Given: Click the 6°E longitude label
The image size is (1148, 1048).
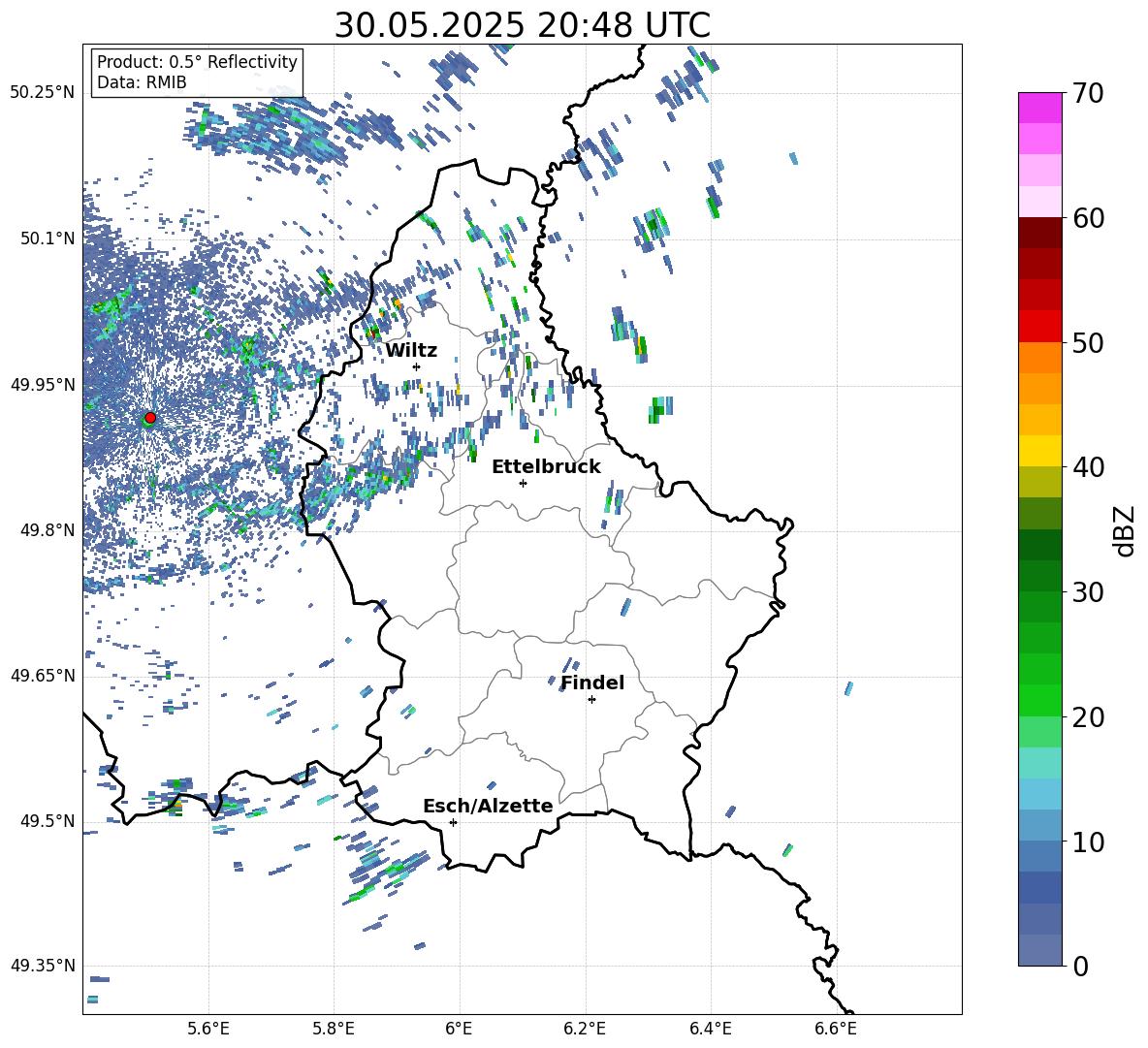Looking at the screenshot, I should (459, 1029).
